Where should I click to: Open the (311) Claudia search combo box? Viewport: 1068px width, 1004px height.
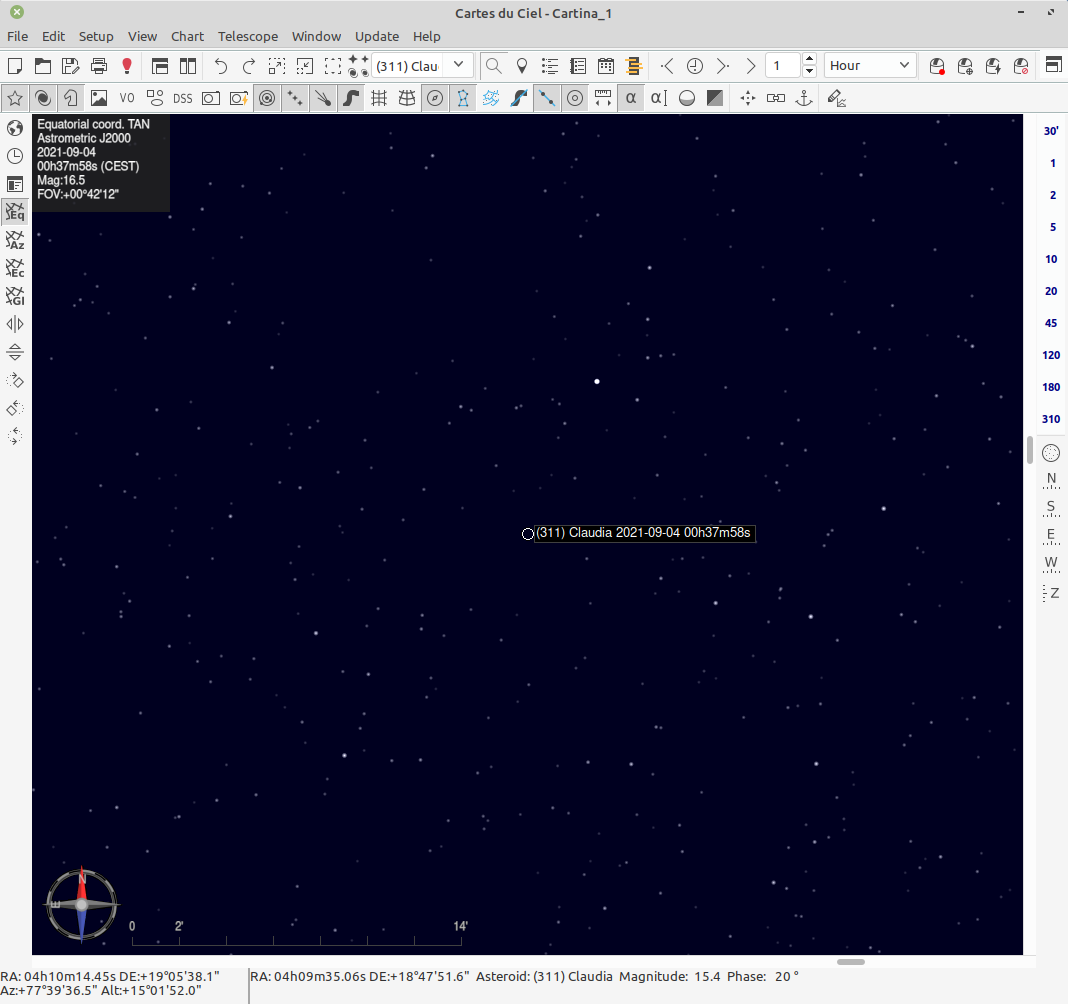[422, 66]
